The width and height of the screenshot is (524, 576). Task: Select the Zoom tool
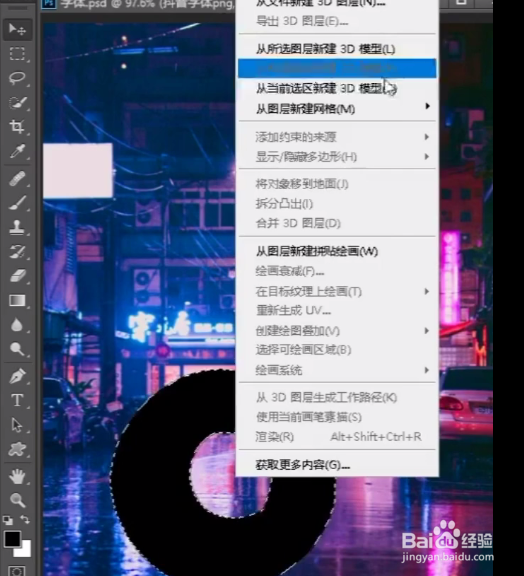click(x=17, y=500)
